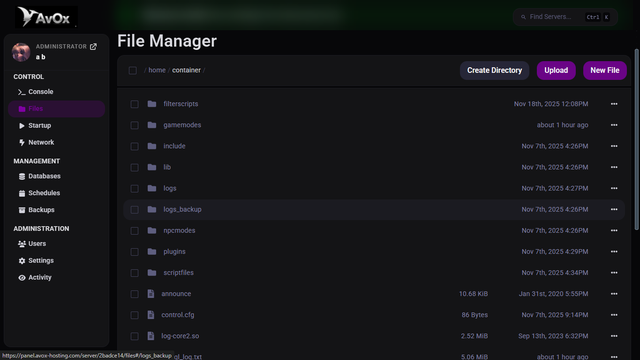Click the page vertical scrollbar
Image resolution: width=640 pixels, height=360 pixels.
click(636, 140)
